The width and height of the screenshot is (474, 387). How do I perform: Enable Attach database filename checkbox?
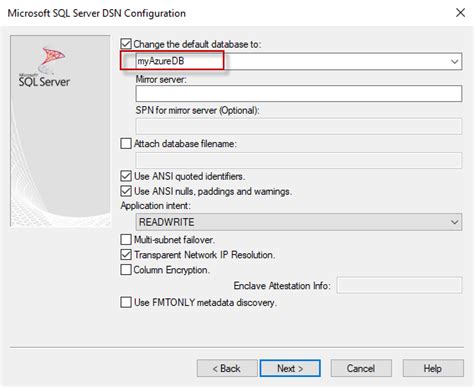pos(126,144)
